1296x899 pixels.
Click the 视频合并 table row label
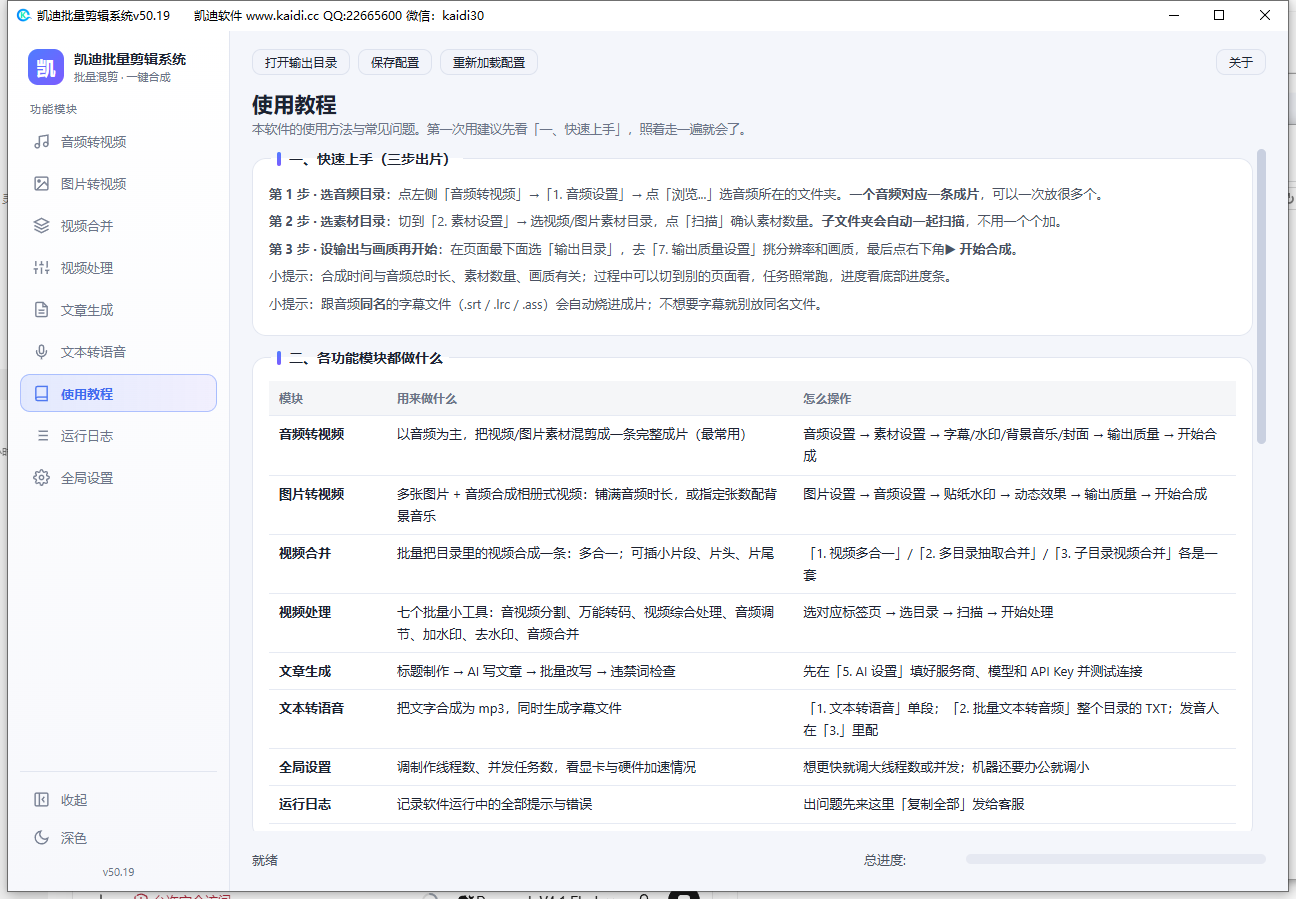click(305, 553)
